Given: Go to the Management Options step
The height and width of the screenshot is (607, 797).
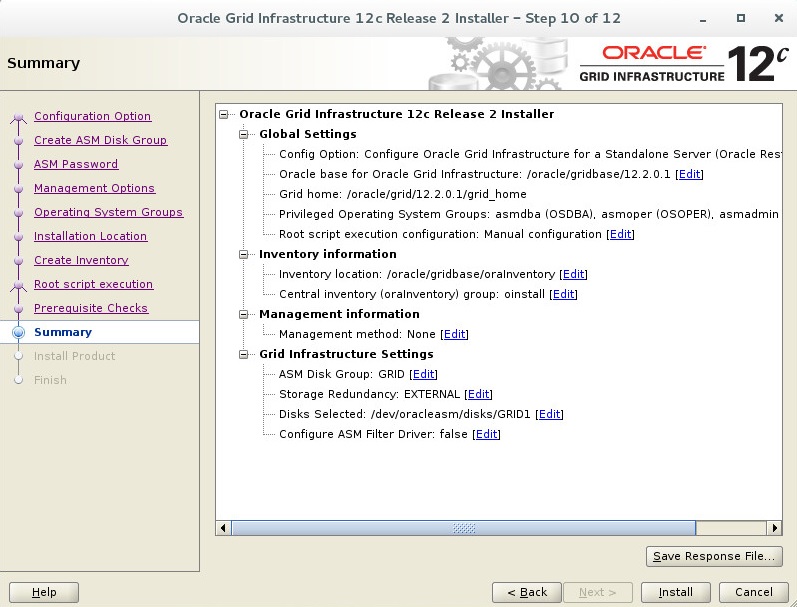Looking at the screenshot, I should point(95,188).
